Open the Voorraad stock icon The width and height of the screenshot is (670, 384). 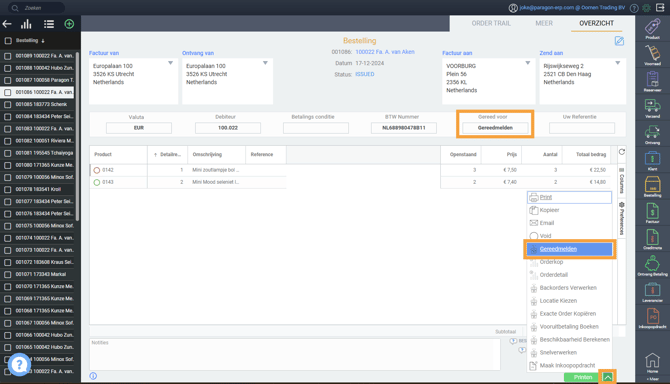tap(652, 55)
